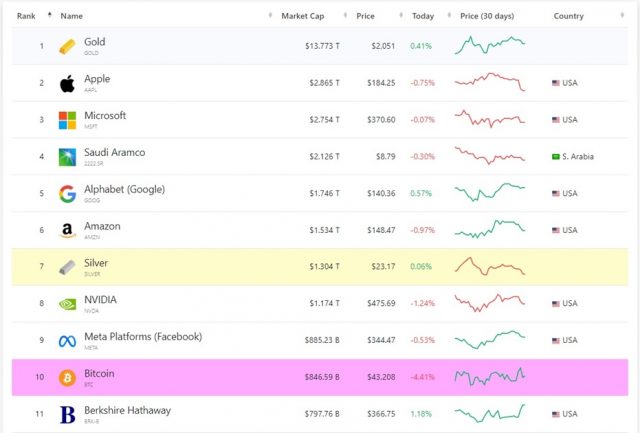
Task: Click Bitcoin's 30-day price chart
Action: (x=489, y=376)
